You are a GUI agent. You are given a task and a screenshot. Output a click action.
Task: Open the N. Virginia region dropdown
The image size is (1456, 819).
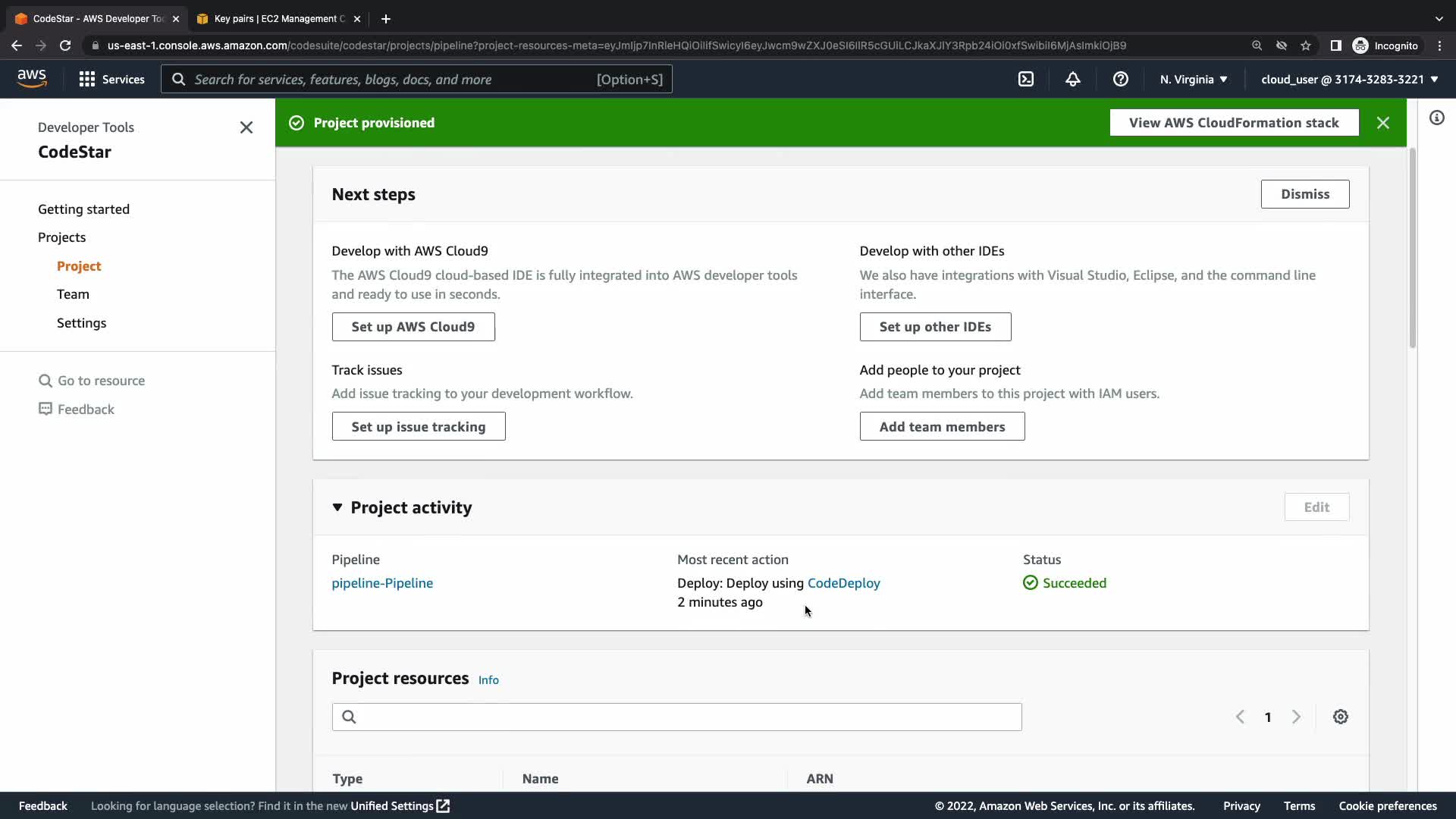pos(1193,79)
